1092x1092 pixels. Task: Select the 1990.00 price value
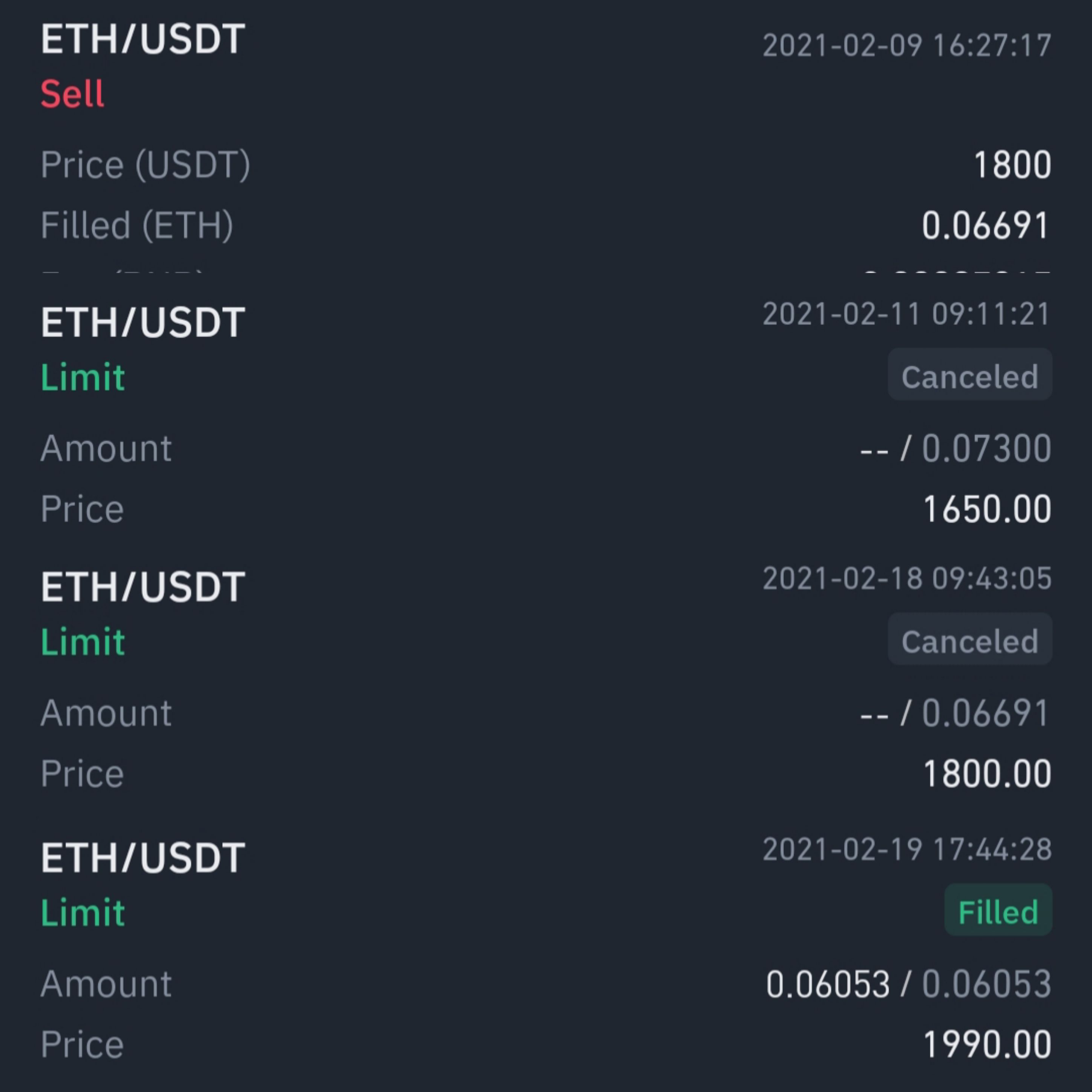(987, 1044)
